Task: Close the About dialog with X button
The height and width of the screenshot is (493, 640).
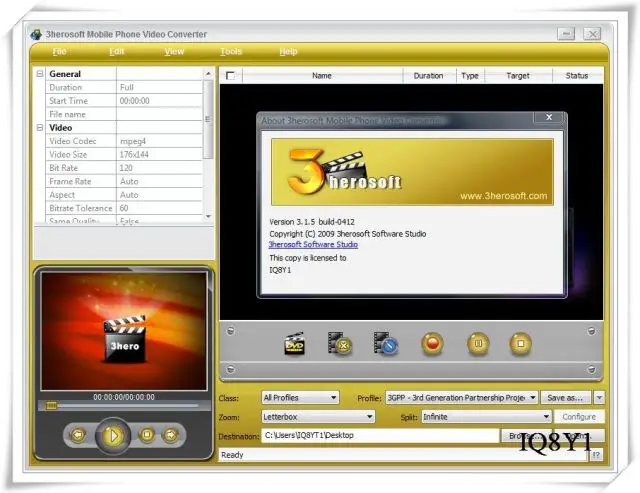Action: (549, 117)
